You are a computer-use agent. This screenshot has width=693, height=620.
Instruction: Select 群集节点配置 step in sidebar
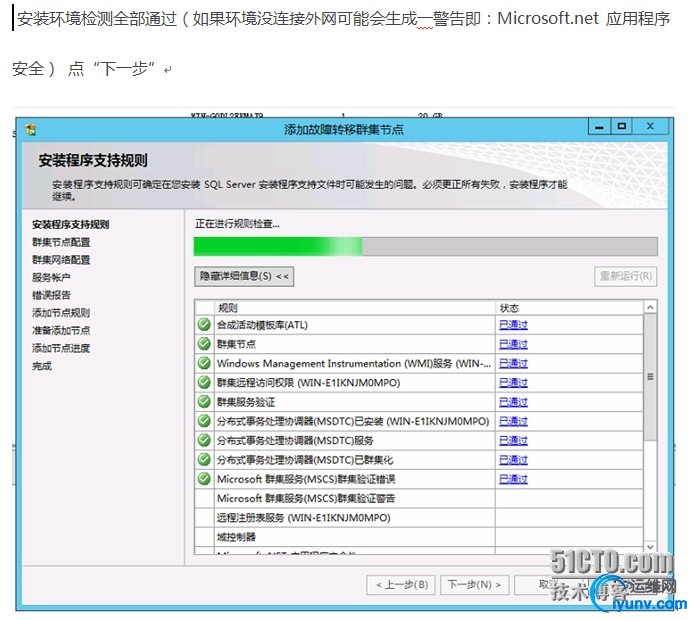(x=61, y=242)
